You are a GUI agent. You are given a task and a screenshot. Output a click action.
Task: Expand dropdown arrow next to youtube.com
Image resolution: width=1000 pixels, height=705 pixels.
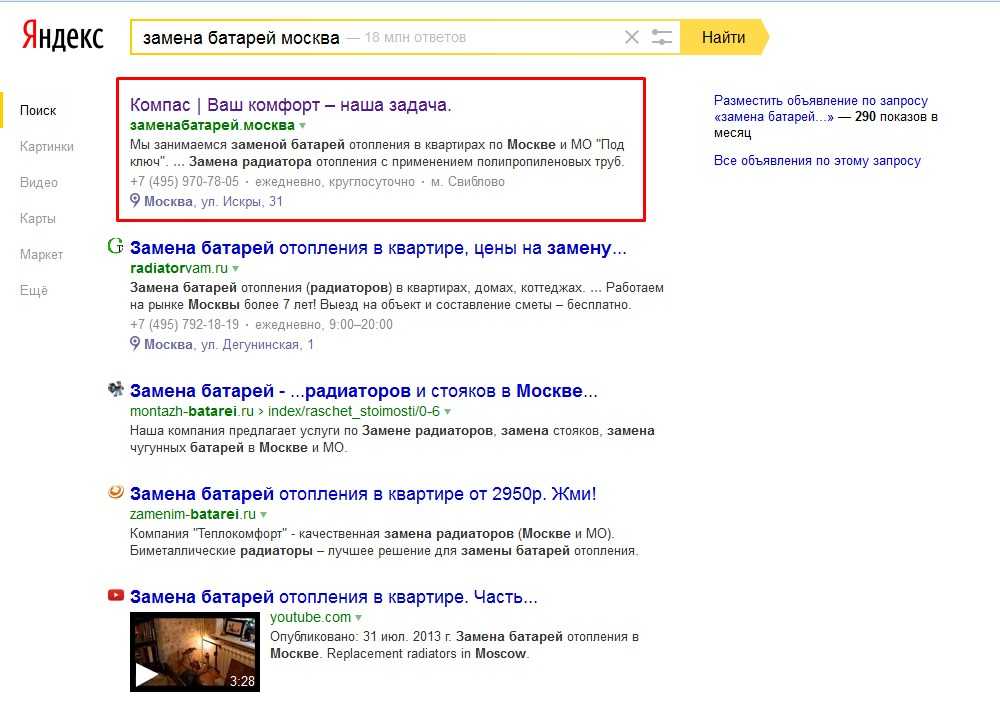(x=359, y=618)
